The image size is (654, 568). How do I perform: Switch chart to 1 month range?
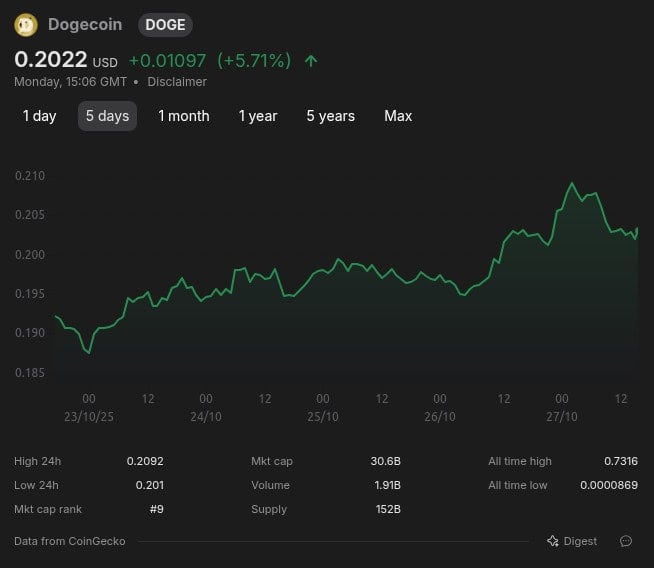click(184, 116)
